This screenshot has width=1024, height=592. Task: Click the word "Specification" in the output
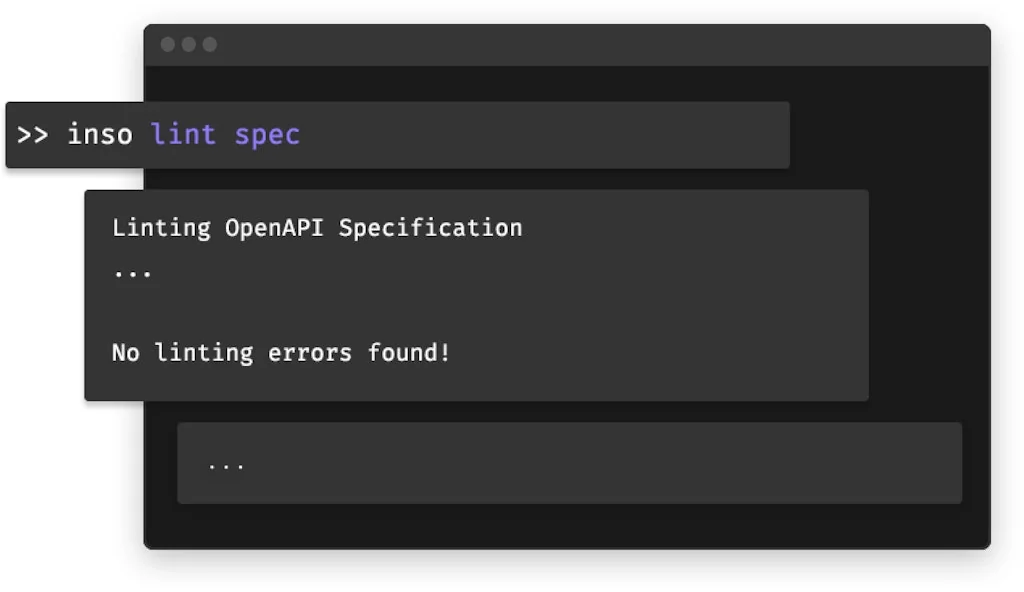(x=430, y=228)
